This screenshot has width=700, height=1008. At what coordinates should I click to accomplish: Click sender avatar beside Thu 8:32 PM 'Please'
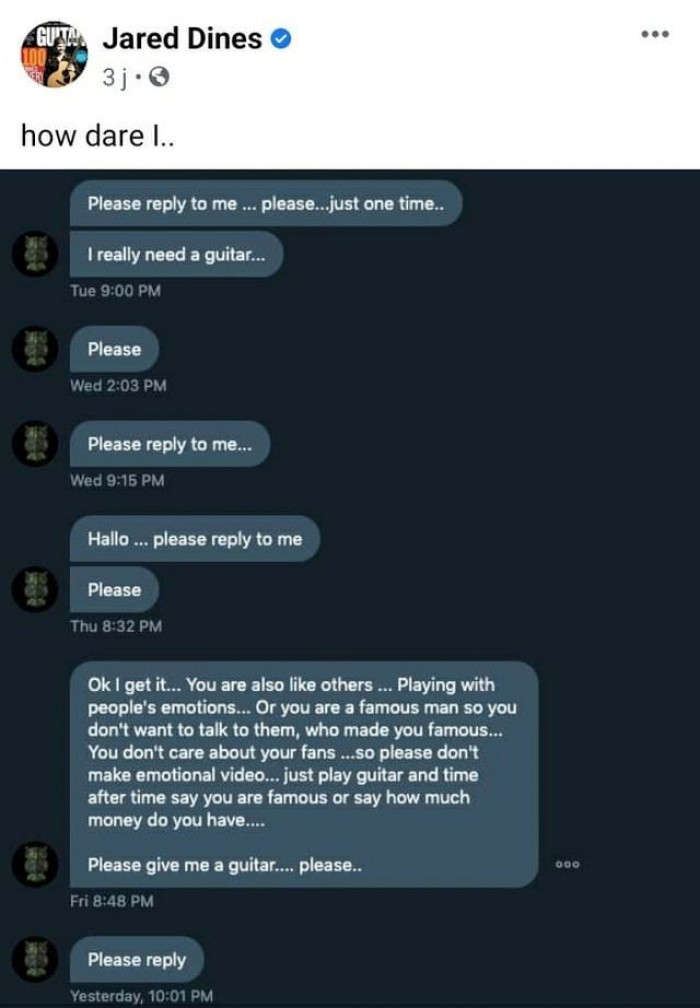point(35,589)
